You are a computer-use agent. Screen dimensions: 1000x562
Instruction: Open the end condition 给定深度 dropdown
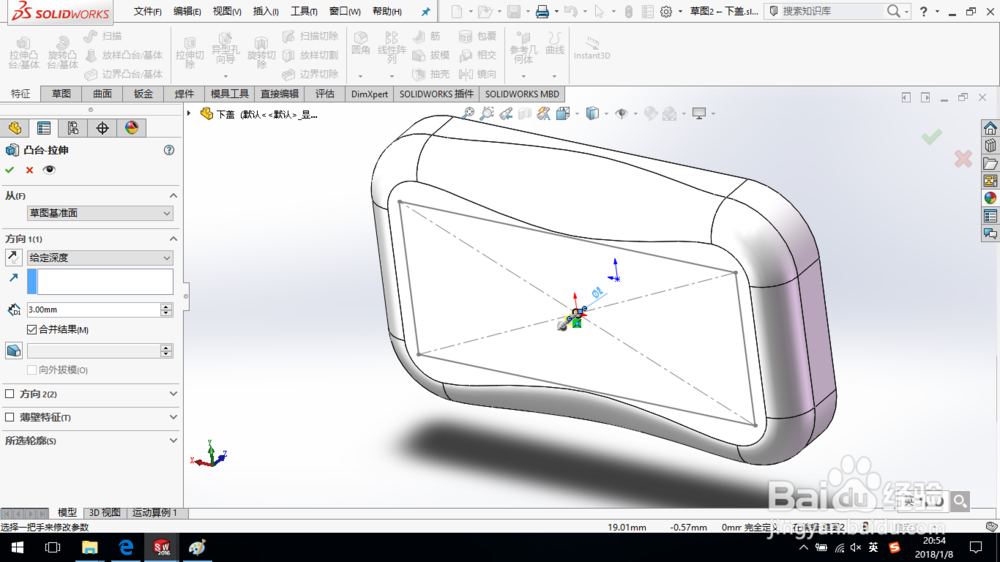coord(100,258)
